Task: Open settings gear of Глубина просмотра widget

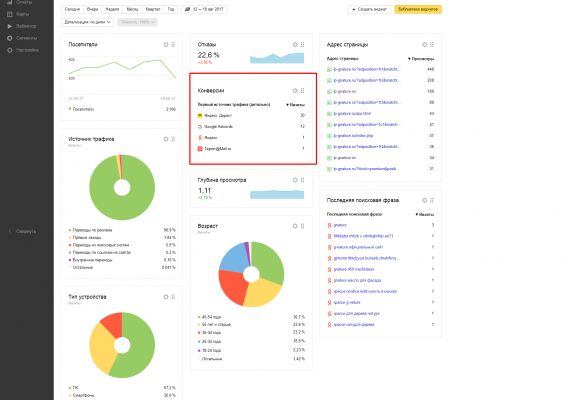Action: click(295, 180)
